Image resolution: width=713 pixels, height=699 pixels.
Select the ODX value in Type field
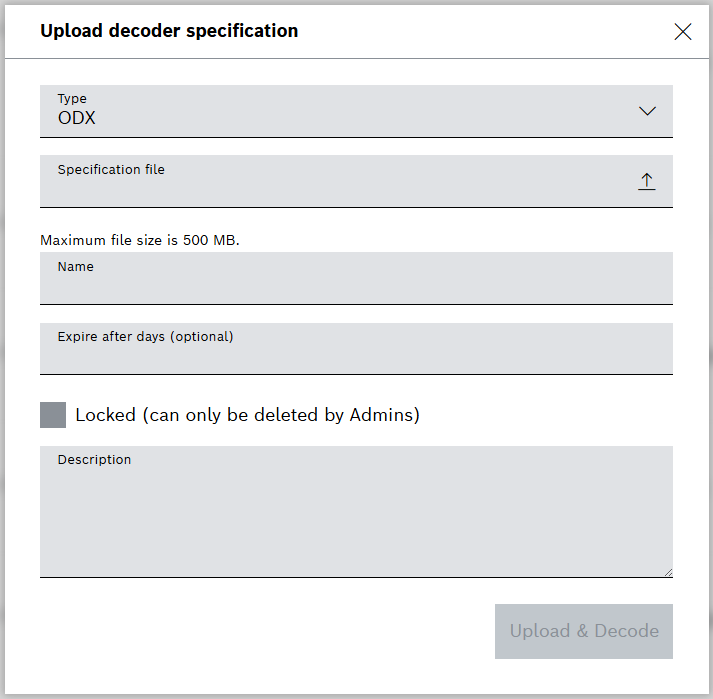(77, 119)
